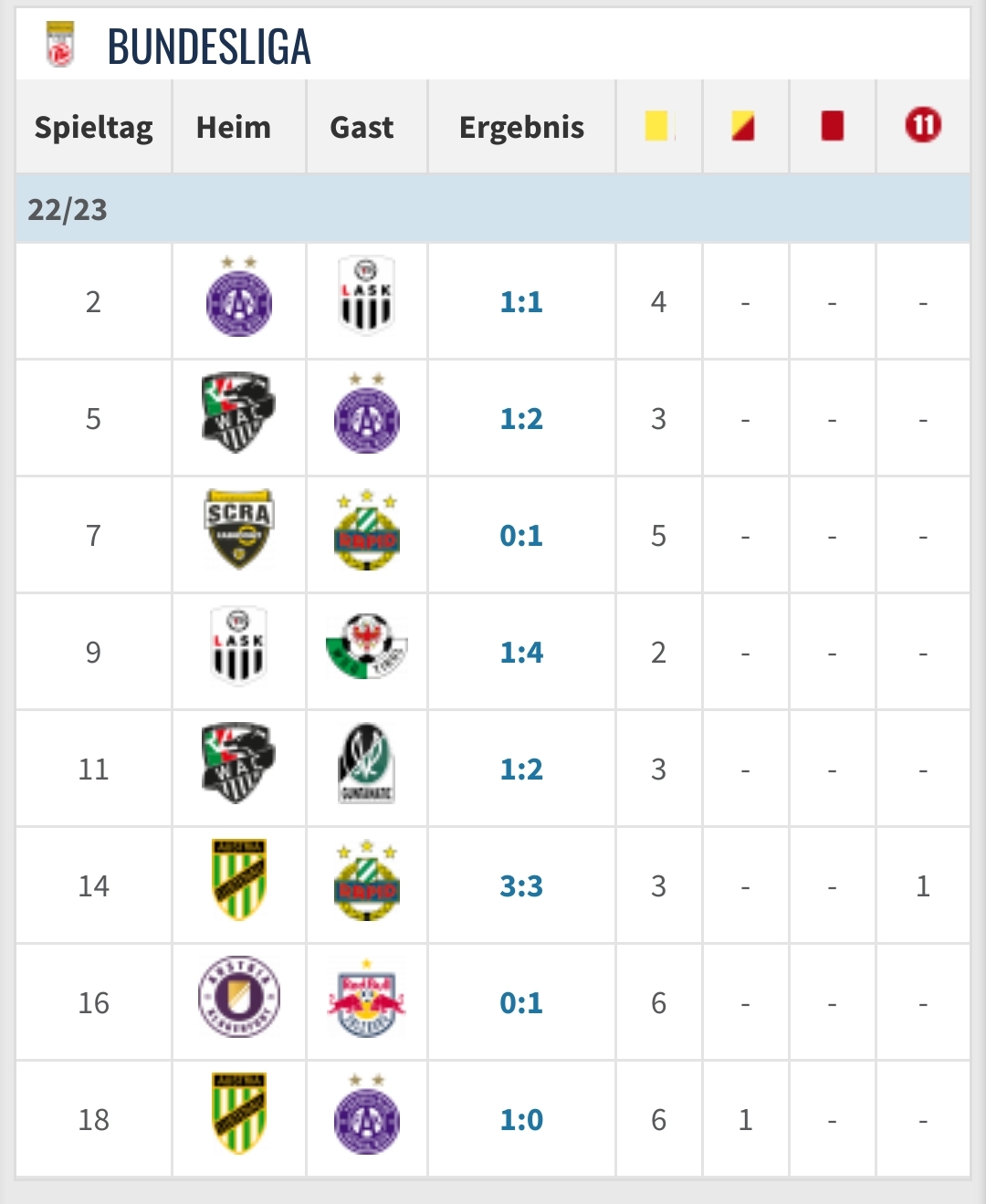
Task: Open SV Ried crest in matchday 11
Action: 366,763
